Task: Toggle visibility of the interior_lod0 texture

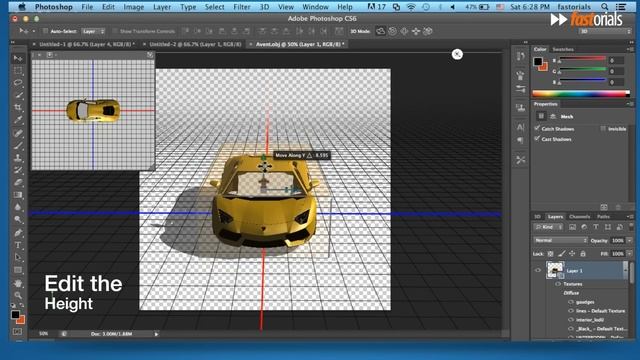Action: click(x=571, y=320)
